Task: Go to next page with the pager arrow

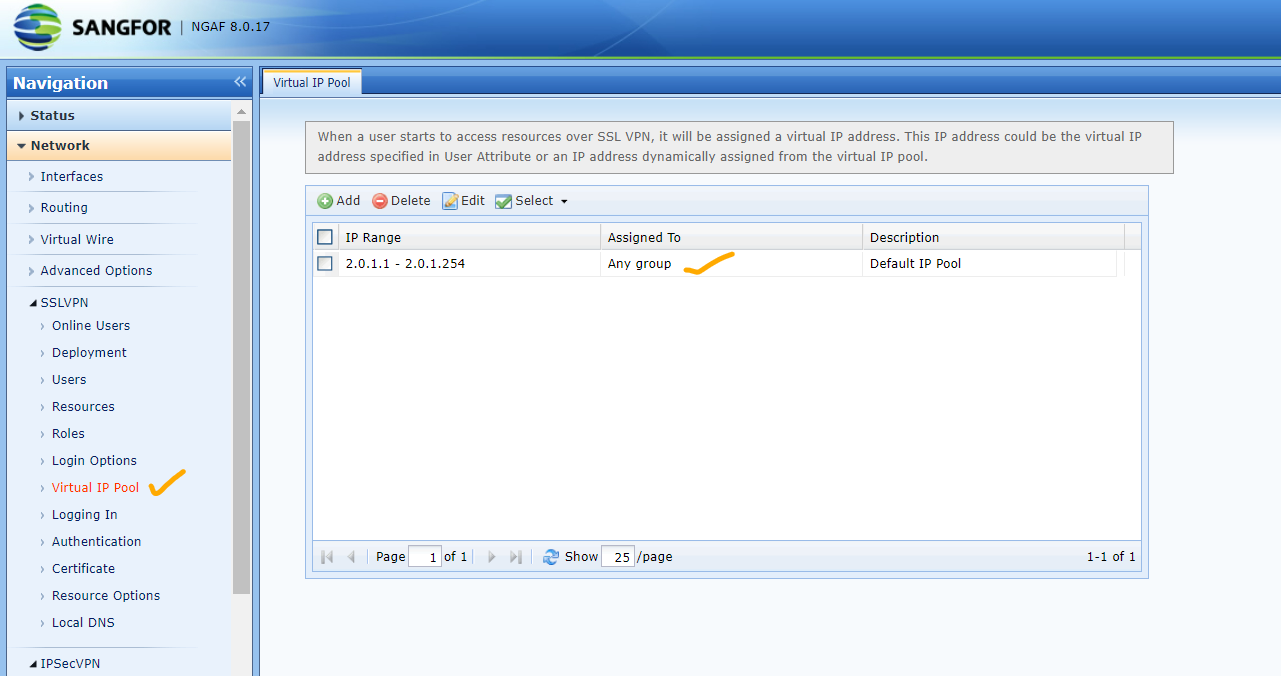Action: pyautogui.click(x=491, y=557)
